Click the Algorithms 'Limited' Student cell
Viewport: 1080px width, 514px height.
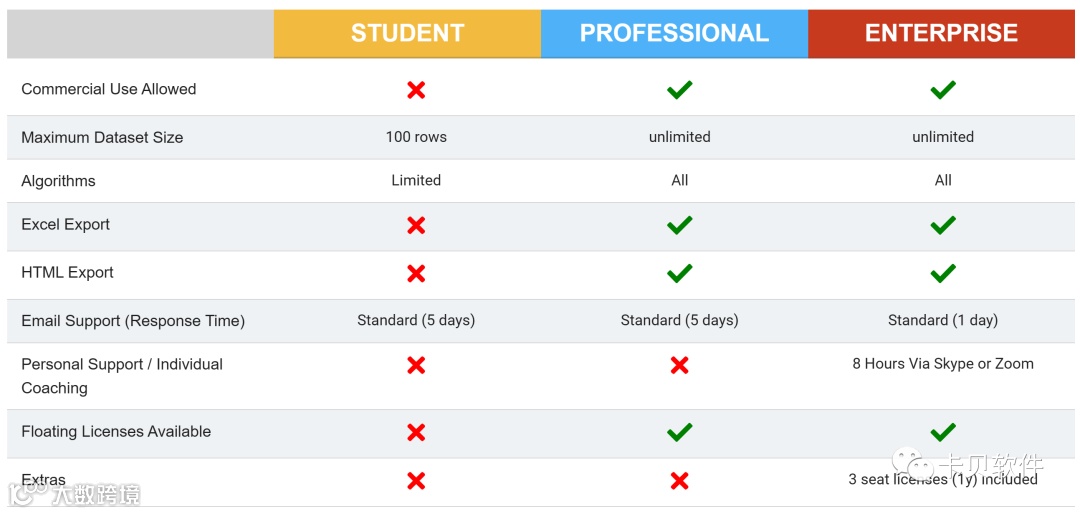pos(416,181)
